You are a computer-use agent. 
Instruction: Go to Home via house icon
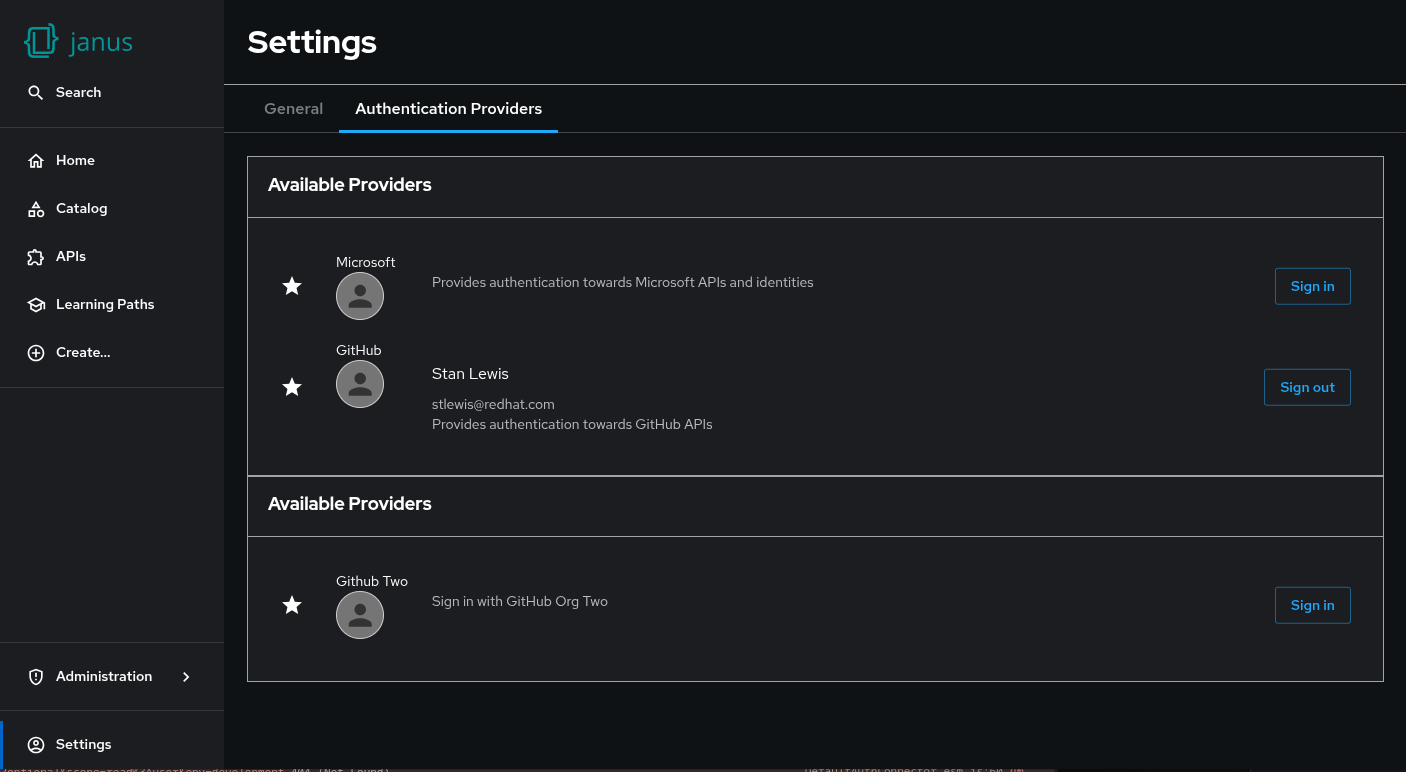tap(36, 160)
